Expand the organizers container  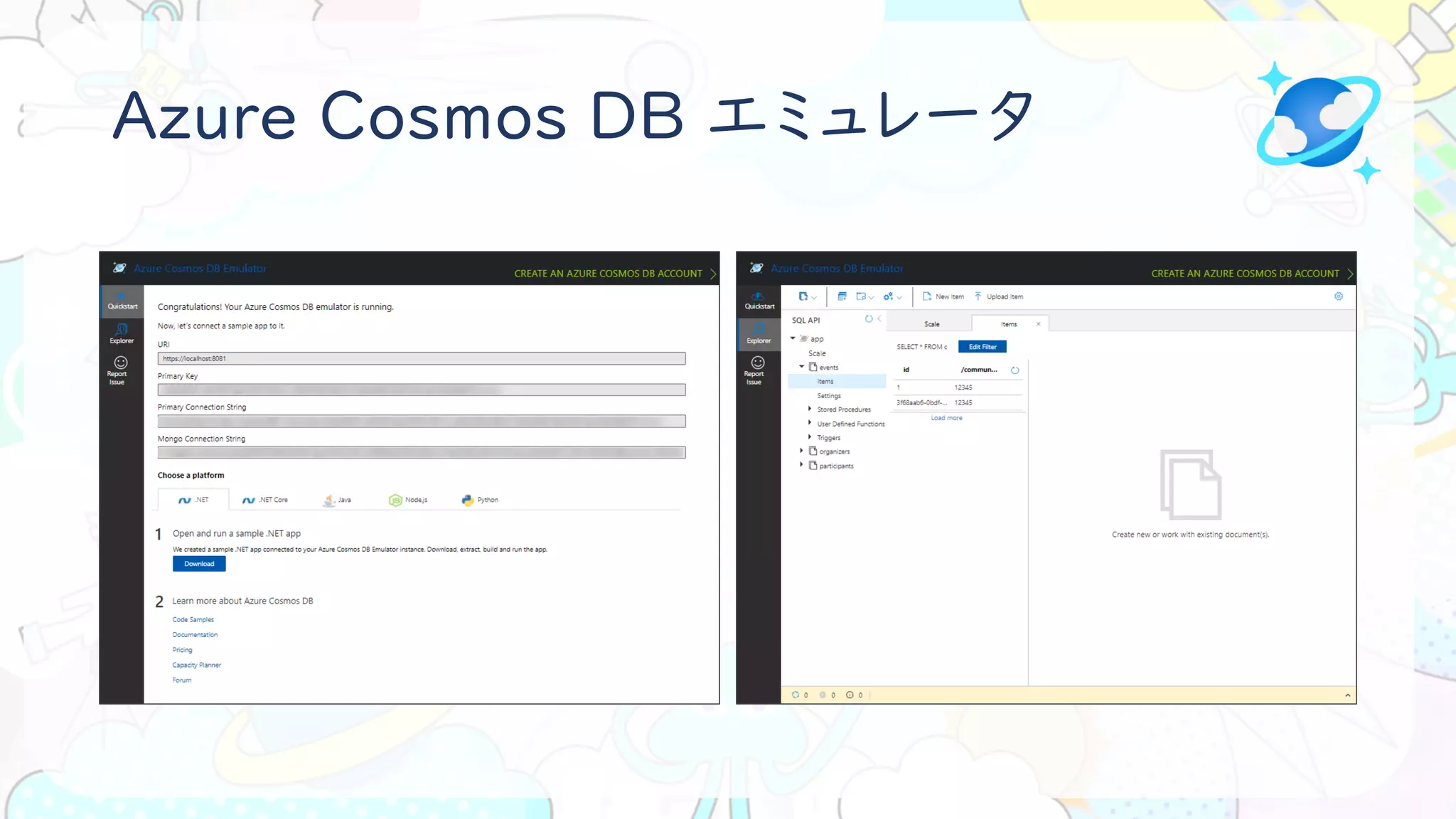801,451
